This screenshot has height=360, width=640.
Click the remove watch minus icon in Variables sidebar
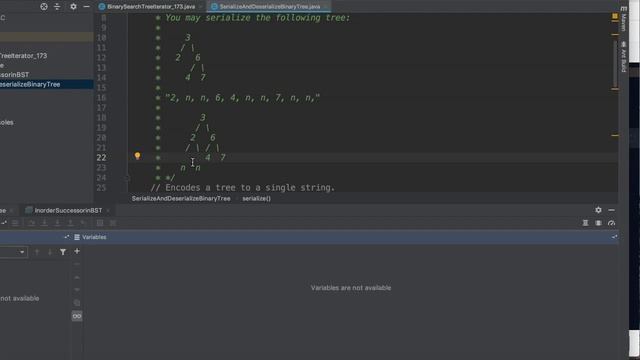[77, 264]
